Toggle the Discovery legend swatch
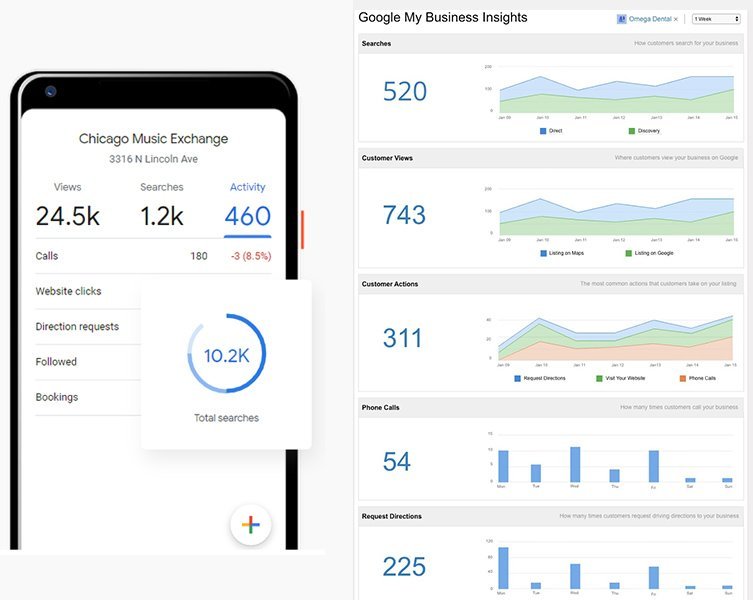Screen dimensions: 753x600 coord(632,131)
